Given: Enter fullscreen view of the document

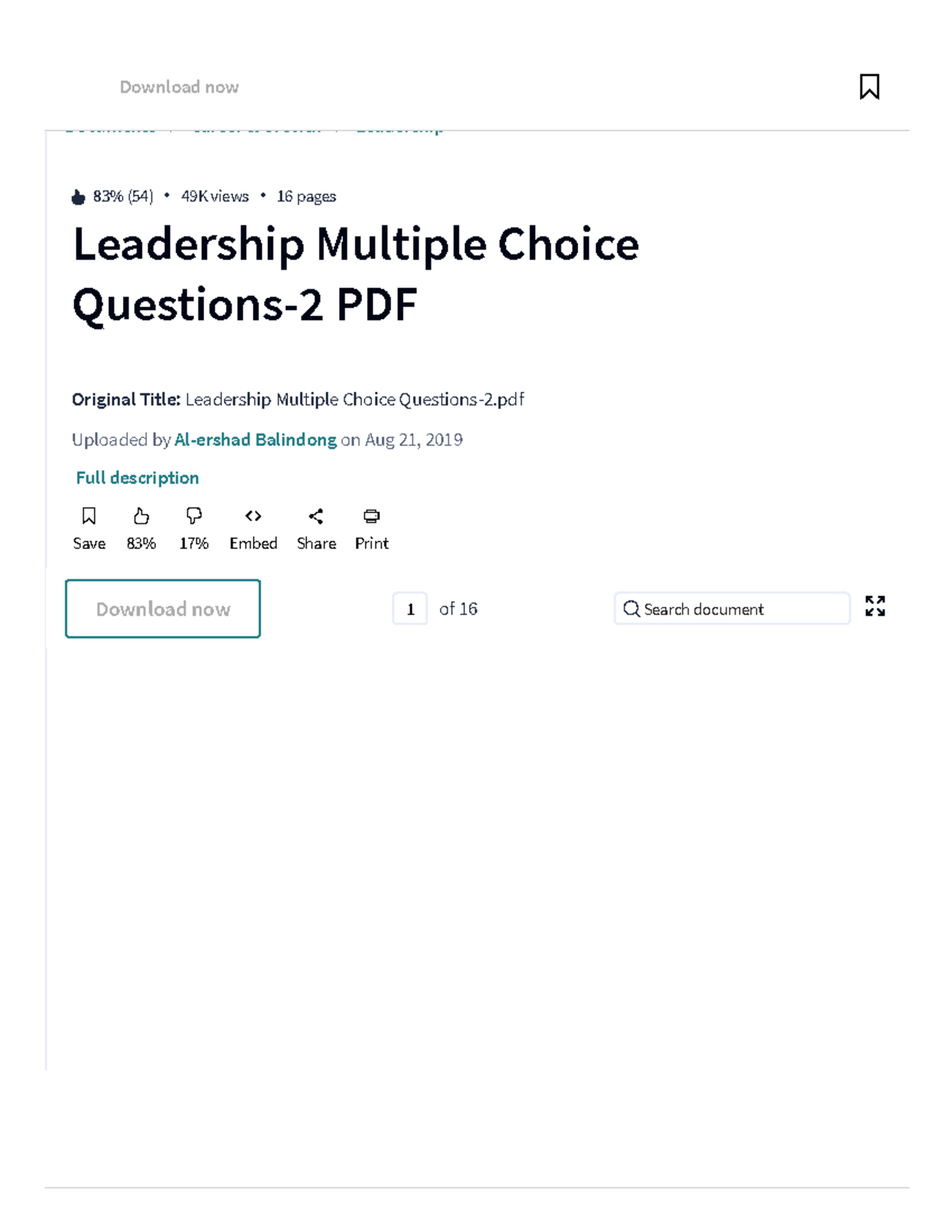Looking at the screenshot, I should click(875, 608).
